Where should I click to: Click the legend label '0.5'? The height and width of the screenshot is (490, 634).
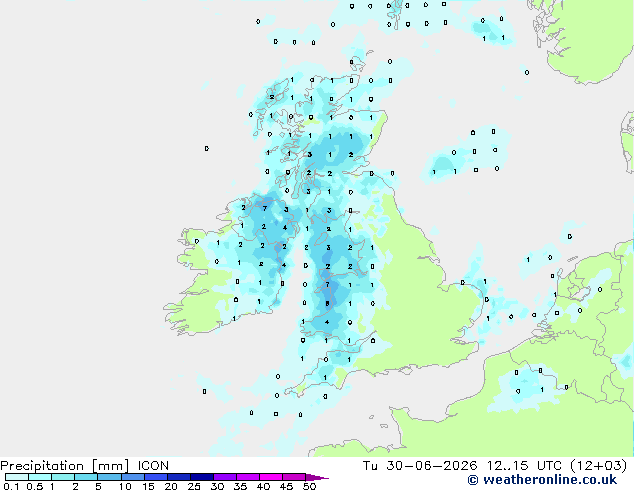tap(35, 486)
